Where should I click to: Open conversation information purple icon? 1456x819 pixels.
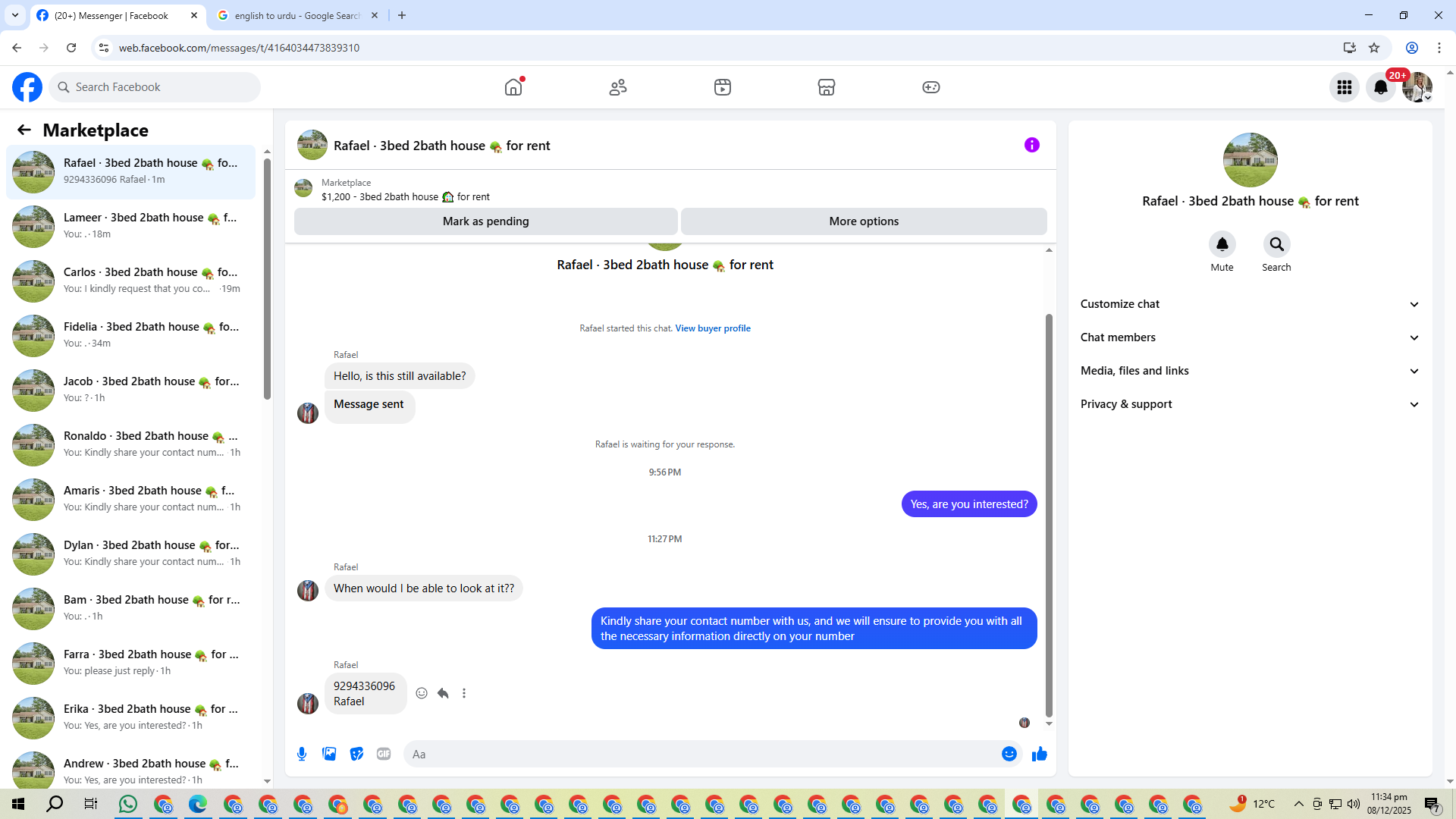click(1032, 145)
